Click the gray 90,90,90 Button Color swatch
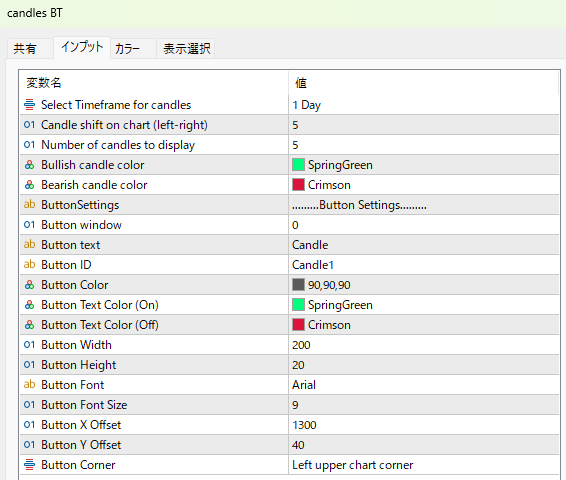 click(298, 285)
